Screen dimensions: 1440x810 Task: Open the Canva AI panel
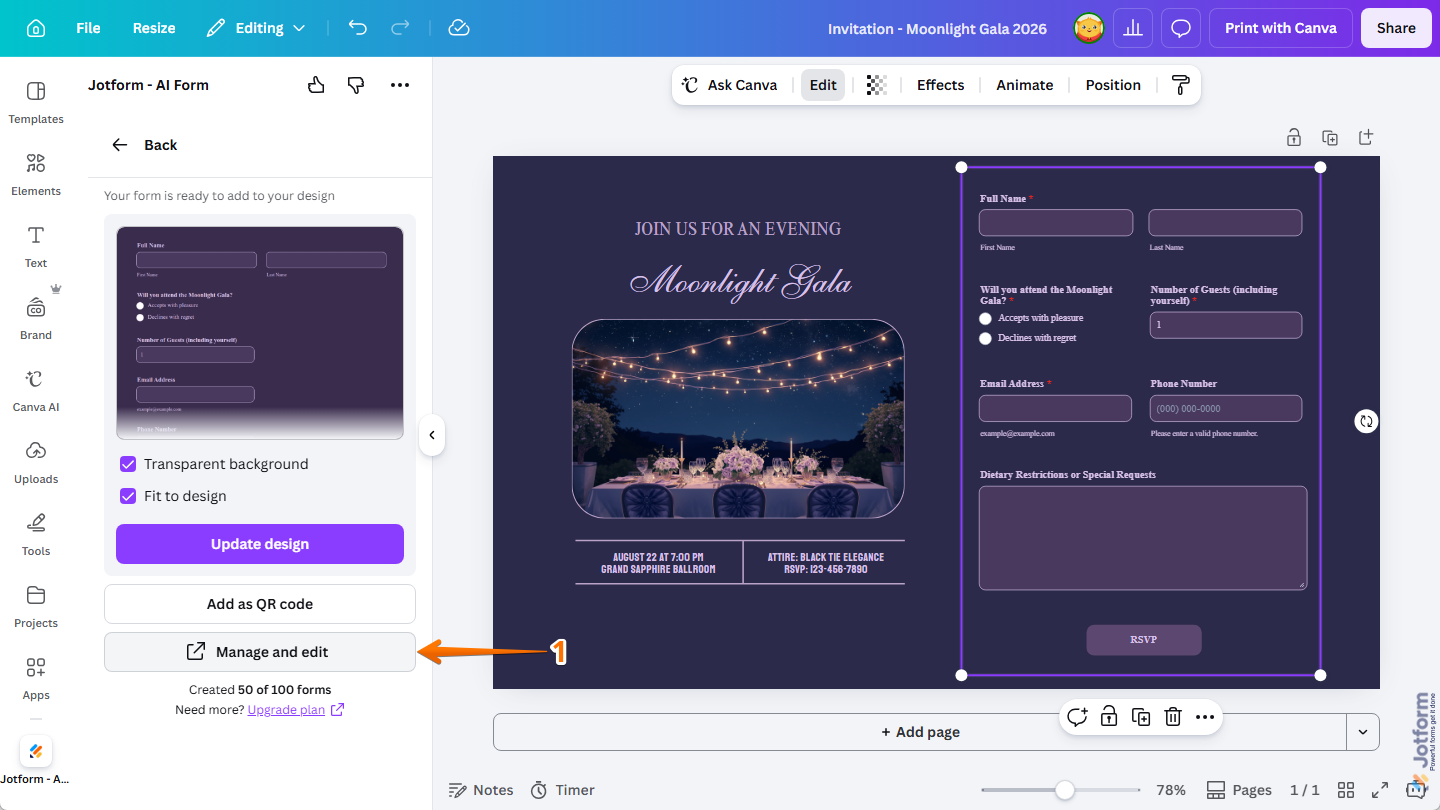36,391
